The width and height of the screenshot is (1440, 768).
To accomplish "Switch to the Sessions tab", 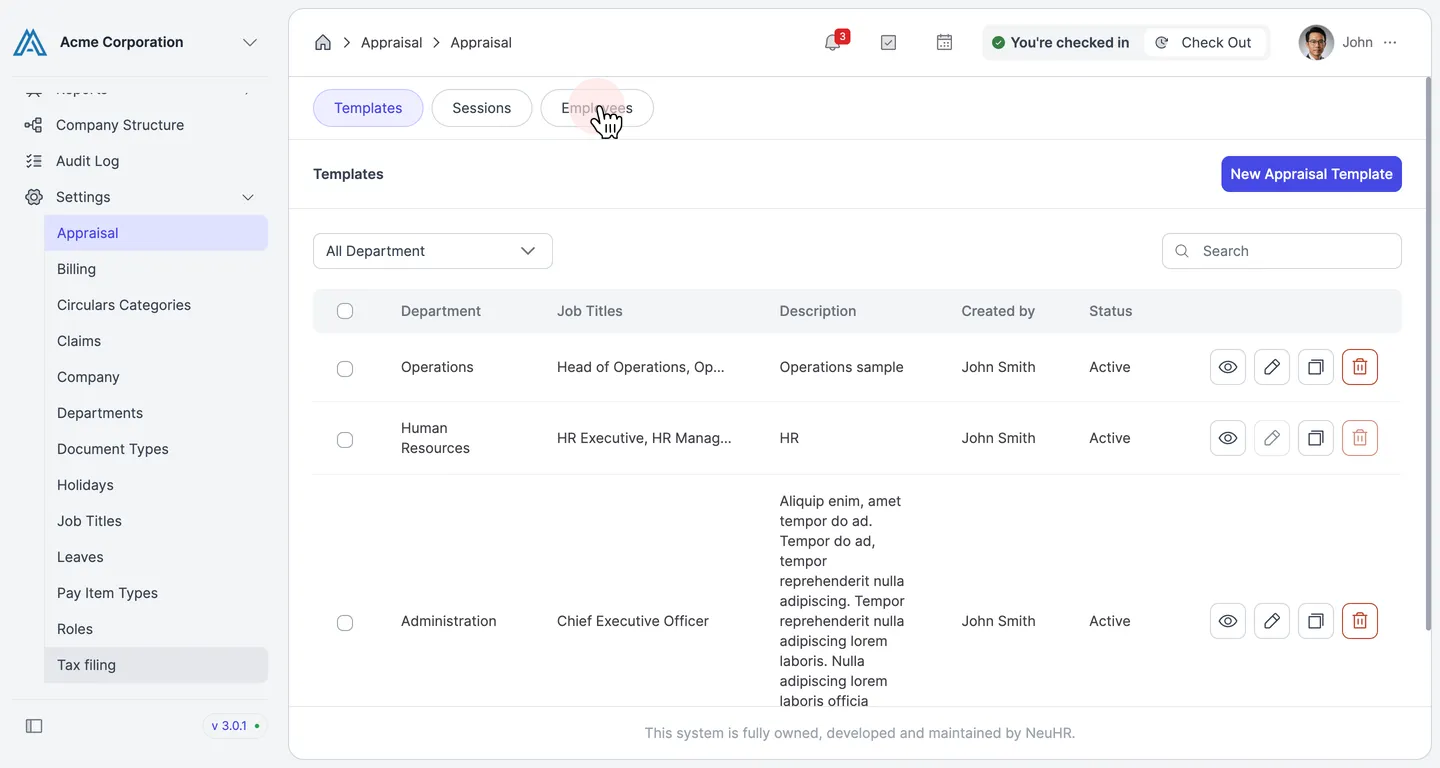I will point(482,108).
